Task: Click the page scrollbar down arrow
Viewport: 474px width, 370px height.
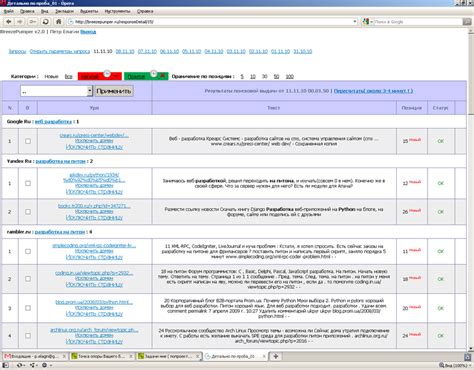Action: pos(471,349)
